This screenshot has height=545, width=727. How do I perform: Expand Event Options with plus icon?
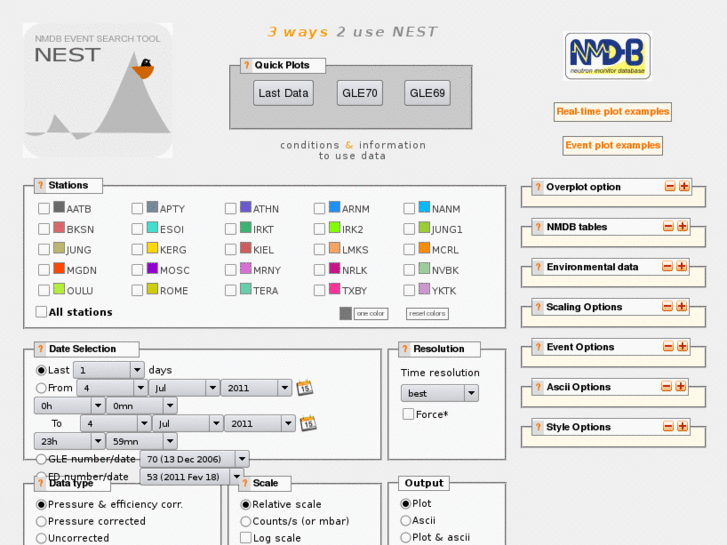click(x=682, y=346)
